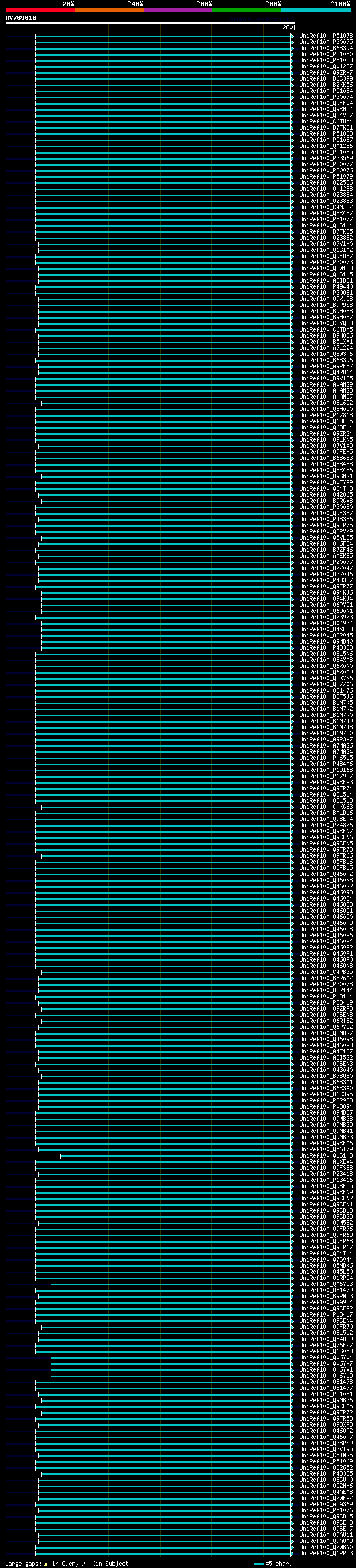Screen dimensions: 356x1568
Task: Select hit UniRef100_P17818
Action: 325,415
